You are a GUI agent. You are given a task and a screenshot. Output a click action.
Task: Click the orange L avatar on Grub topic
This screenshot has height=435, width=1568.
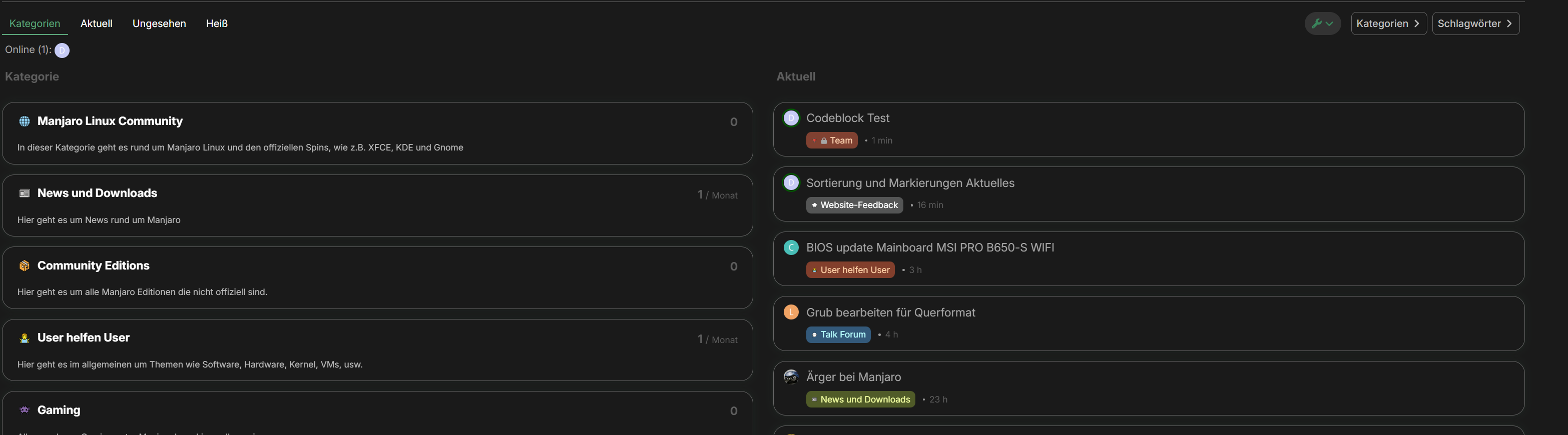(x=791, y=312)
